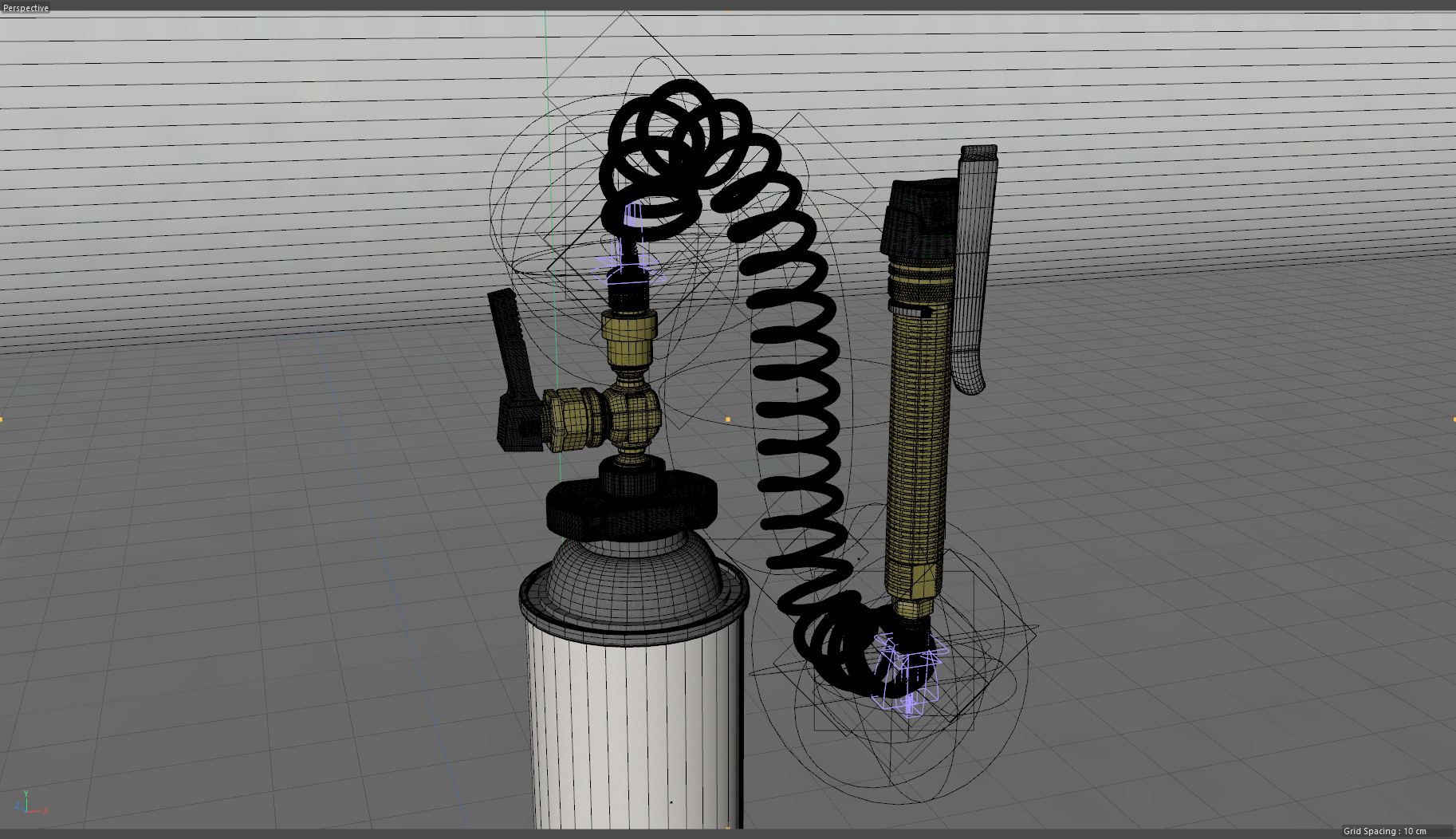
Task: Click the XYZ axis orientation gizmo
Action: (30, 803)
